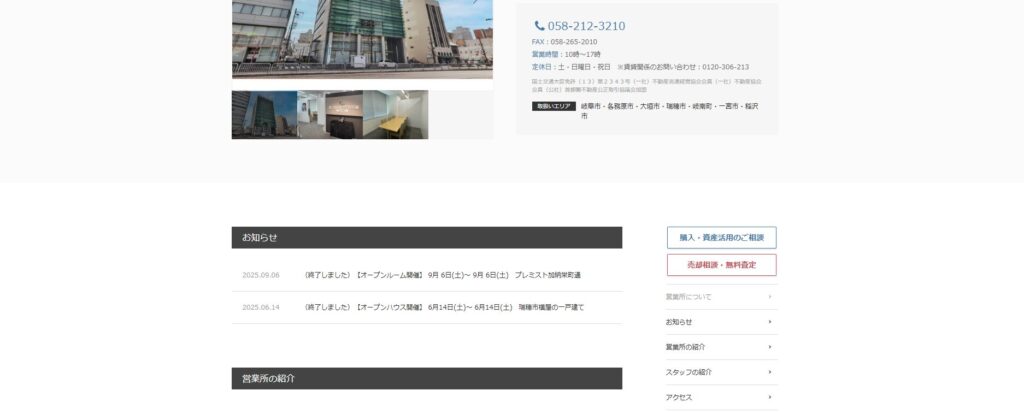Select the reception desk thumbnail
The width and height of the screenshot is (1024, 414).
330,115
